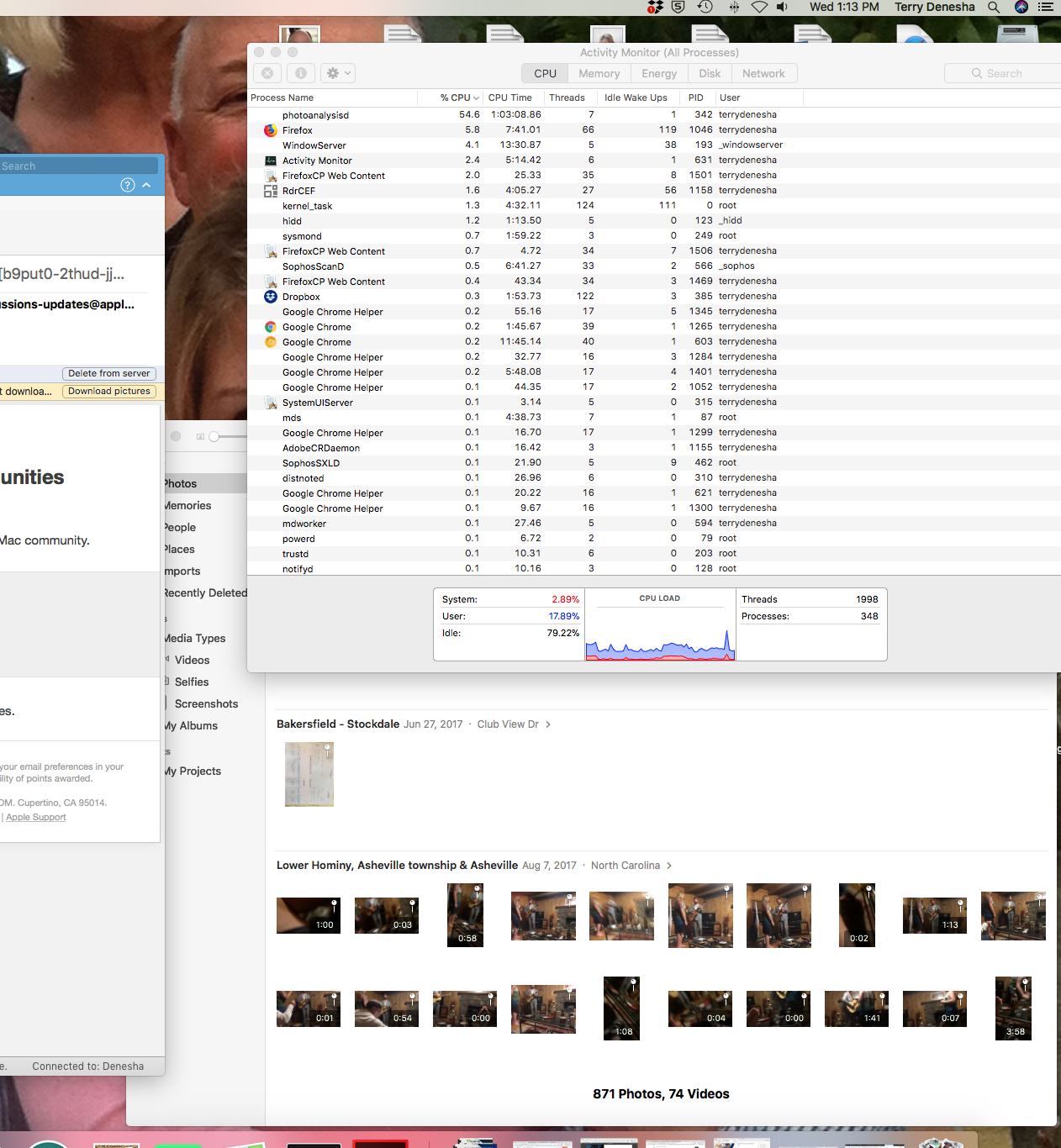Click the Delete from server button
Image resolution: width=1061 pixels, height=1148 pixels.
point(109,373)
